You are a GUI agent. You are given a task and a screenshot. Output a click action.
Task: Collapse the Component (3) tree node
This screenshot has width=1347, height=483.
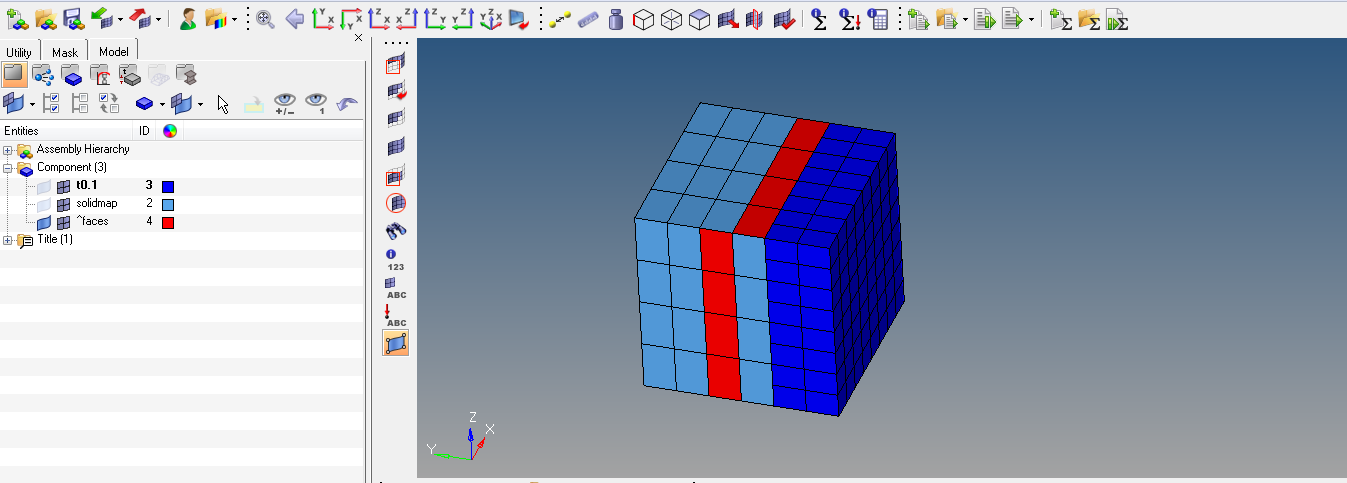coord(8,168)
